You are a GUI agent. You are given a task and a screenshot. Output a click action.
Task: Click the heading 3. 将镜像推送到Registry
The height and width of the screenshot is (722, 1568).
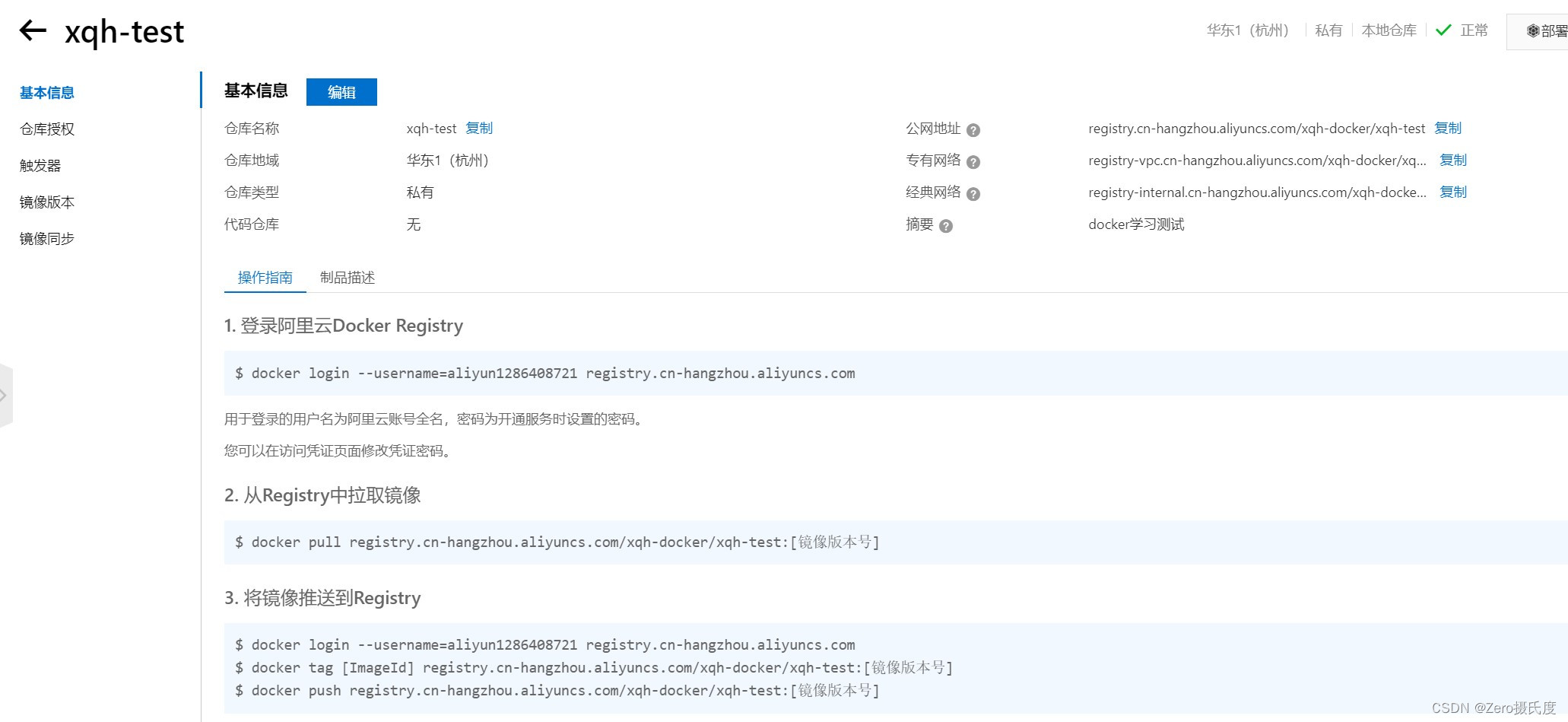click(322, 598)
